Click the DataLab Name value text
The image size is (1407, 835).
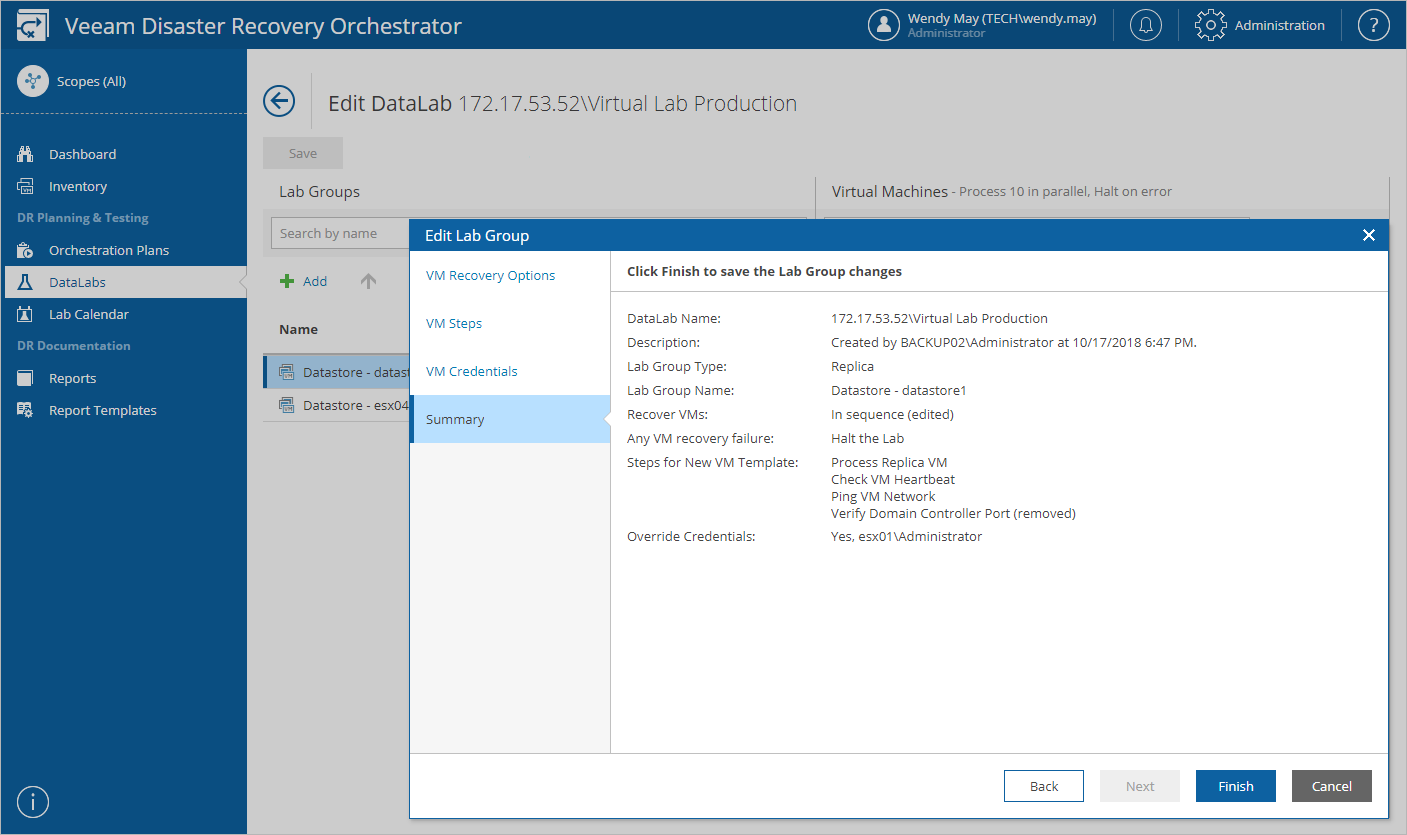click(939, 318)
